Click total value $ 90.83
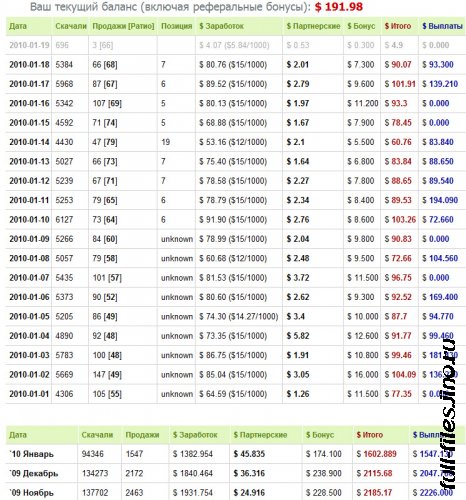This screenshot has height=500, width=466. pyautogui.click(x=398, y=239)
